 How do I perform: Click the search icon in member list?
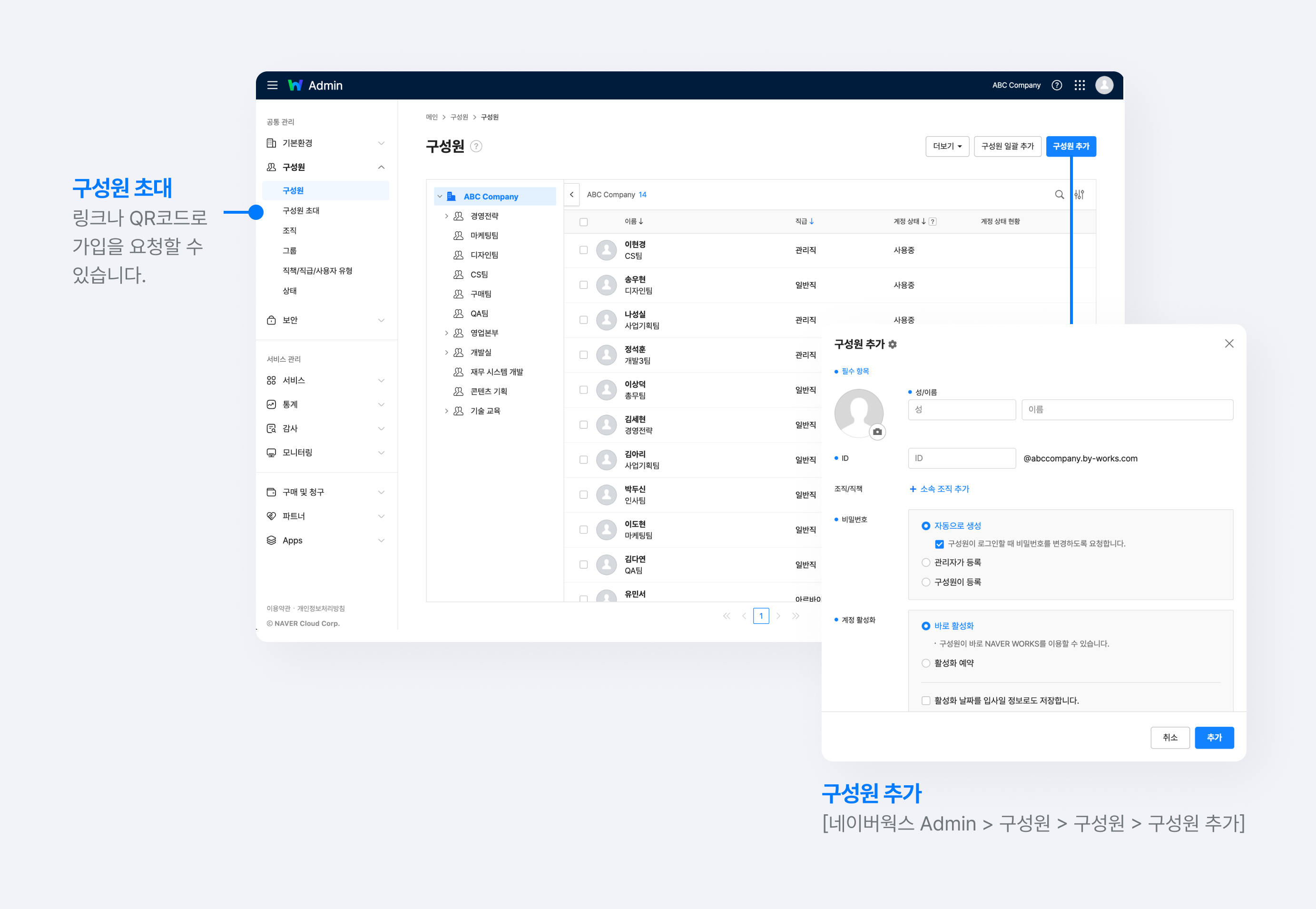(1059, 195)
